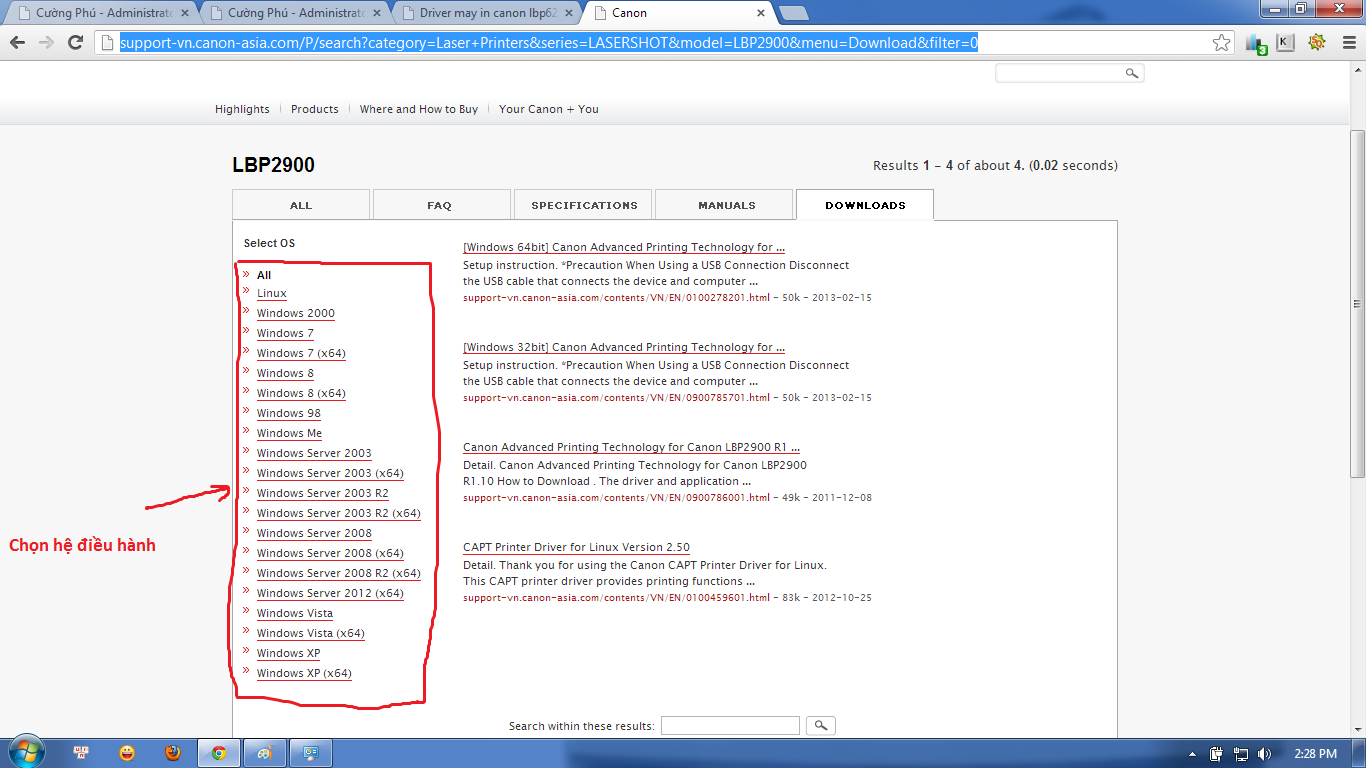Go back to the previous page

(x=17, y=42)
